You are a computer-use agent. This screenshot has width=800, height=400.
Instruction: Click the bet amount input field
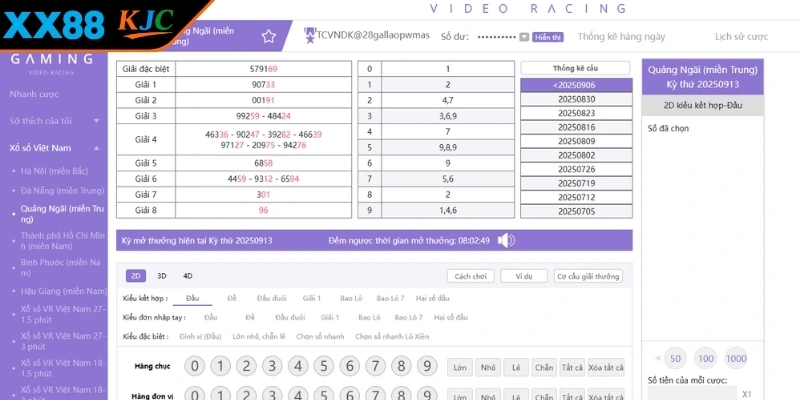click(692, 393)
